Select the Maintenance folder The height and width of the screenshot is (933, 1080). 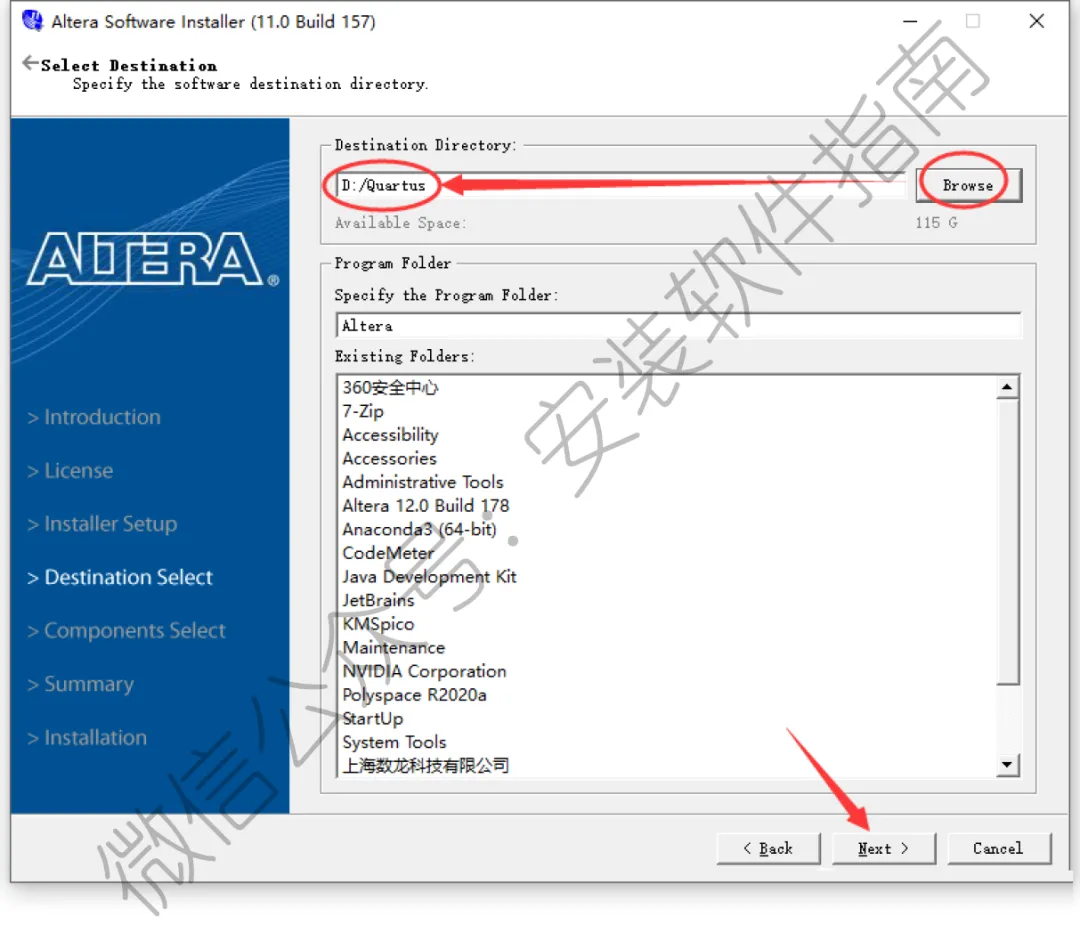(393, 647)
